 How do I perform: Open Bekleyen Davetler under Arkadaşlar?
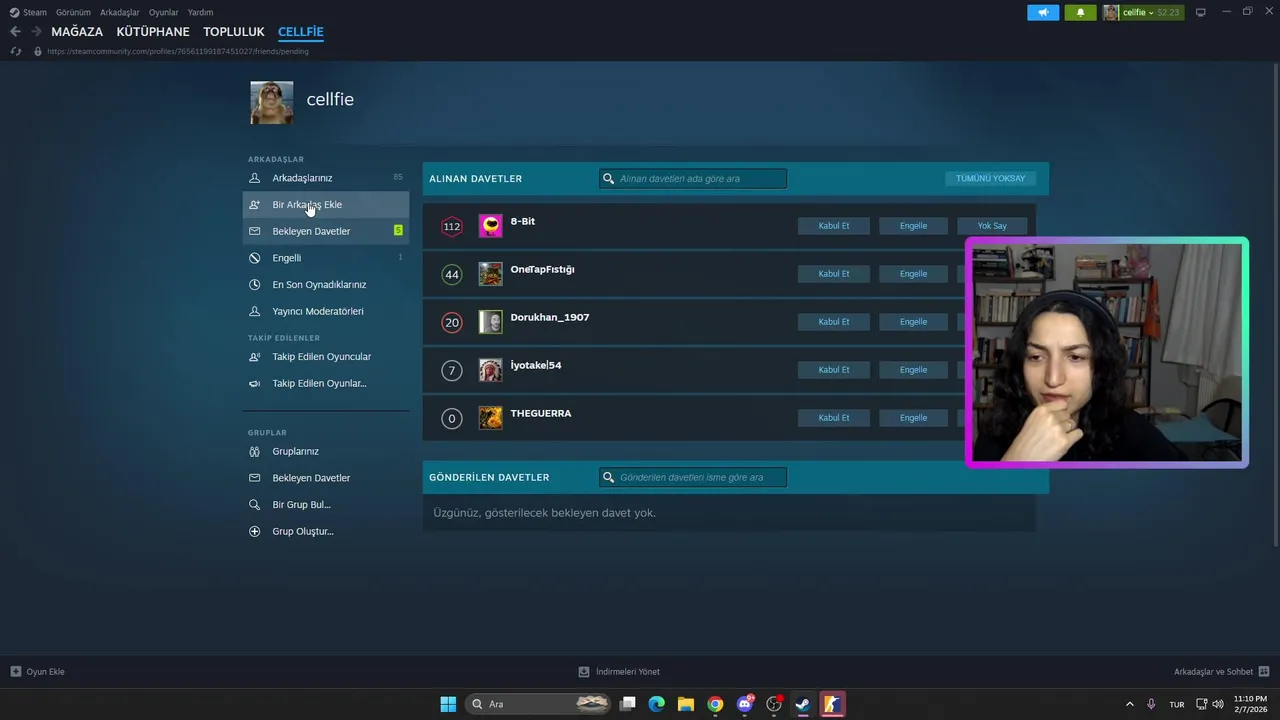click(325, 231)
